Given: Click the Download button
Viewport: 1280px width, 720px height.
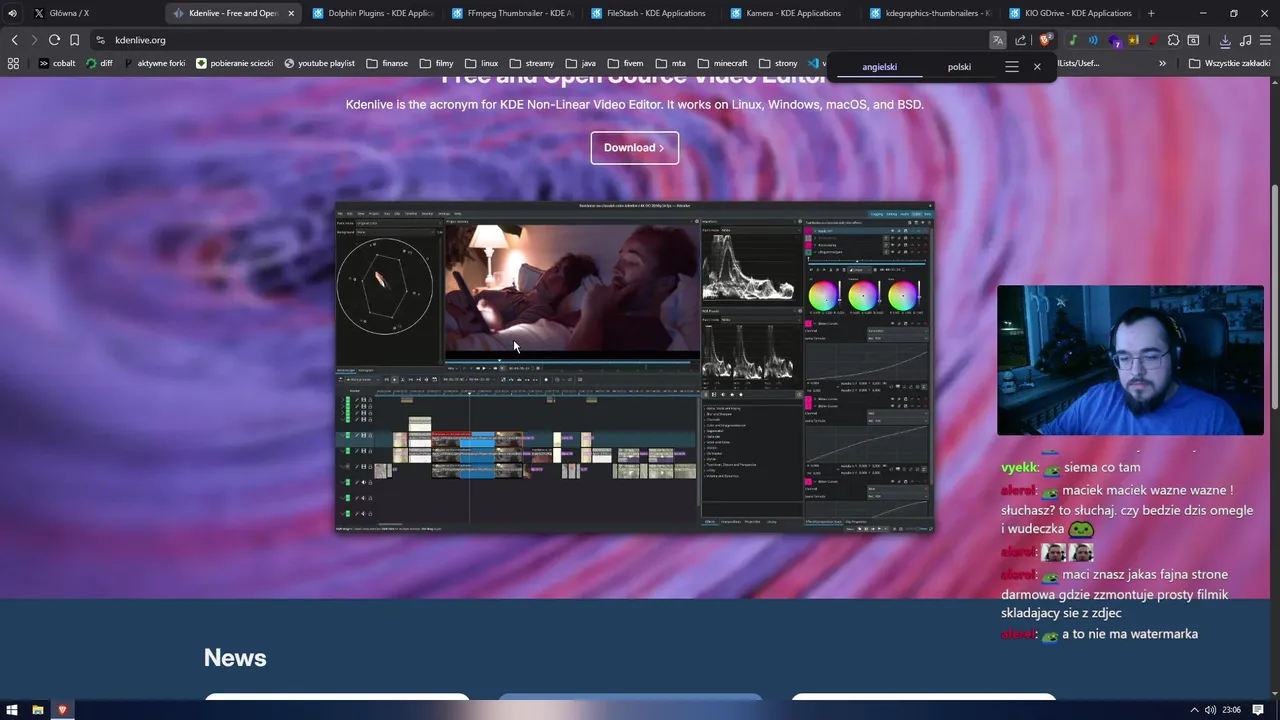Looking at the screenshot, I should (x=634, y=148).
